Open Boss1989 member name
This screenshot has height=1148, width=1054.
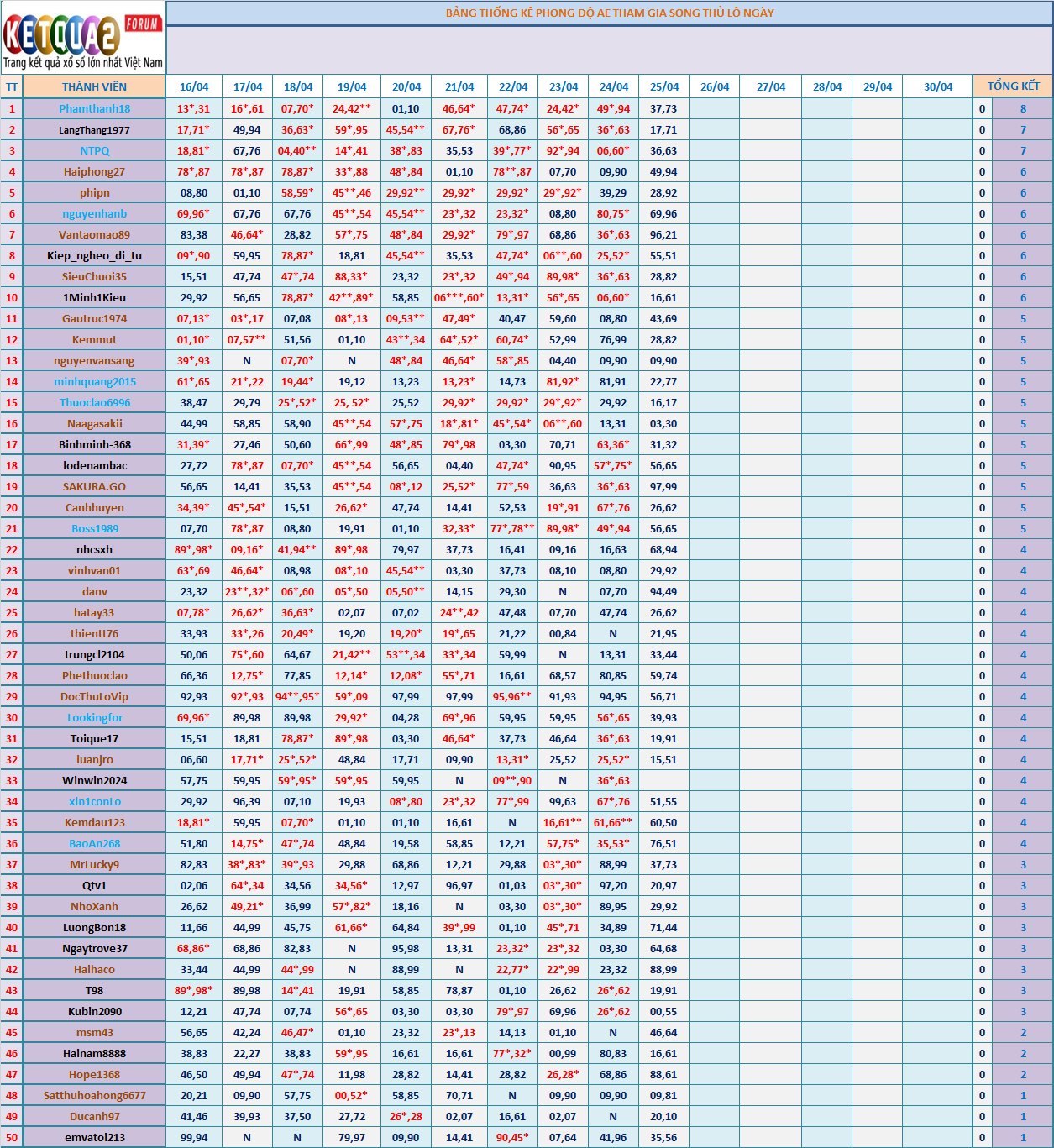click(x=95, y=529)
